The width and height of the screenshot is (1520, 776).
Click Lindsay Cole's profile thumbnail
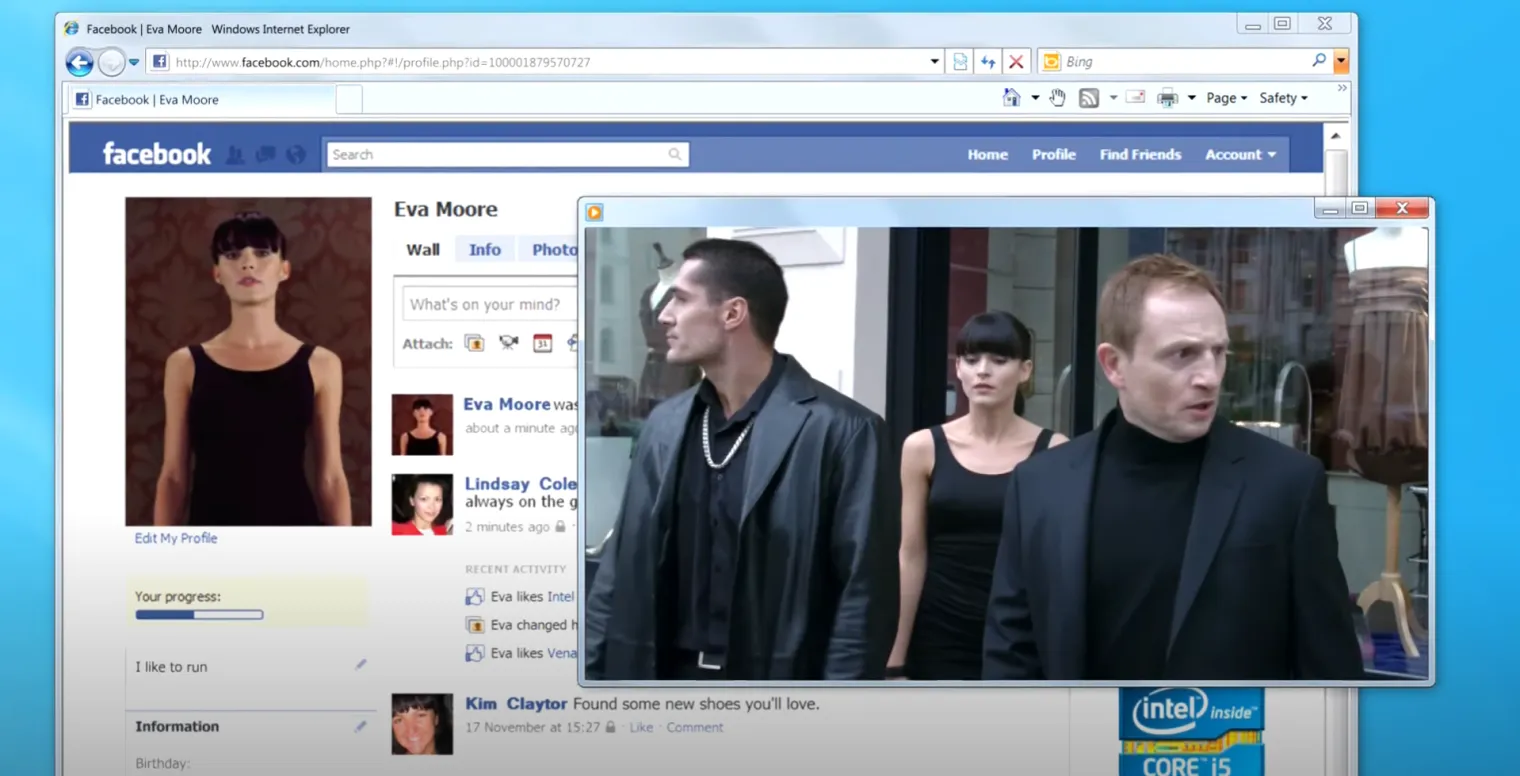tap(422, 505)
